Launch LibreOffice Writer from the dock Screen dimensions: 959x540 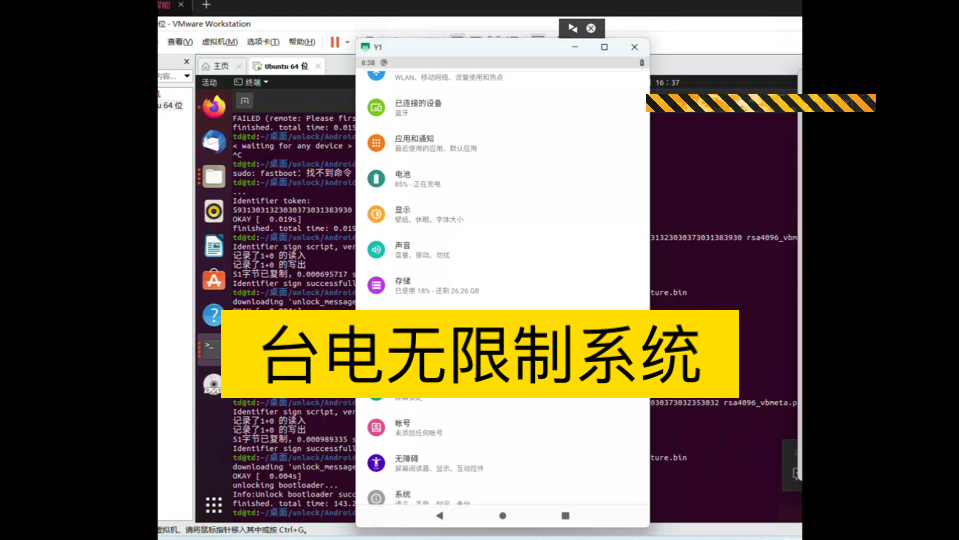[213, 246]
